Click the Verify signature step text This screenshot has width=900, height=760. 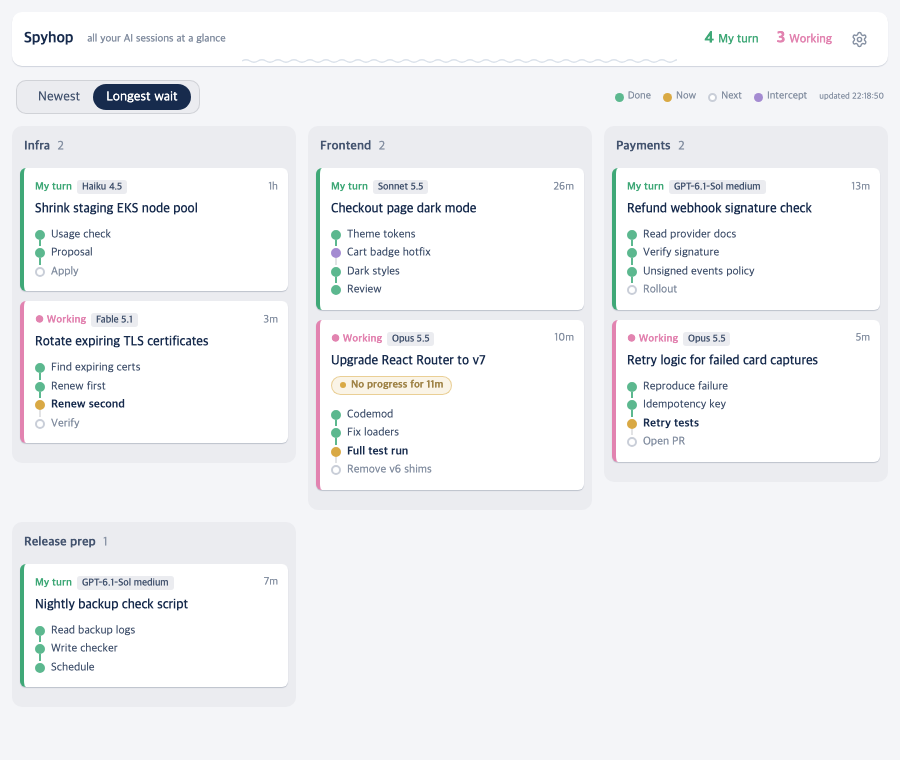(681, 251)
